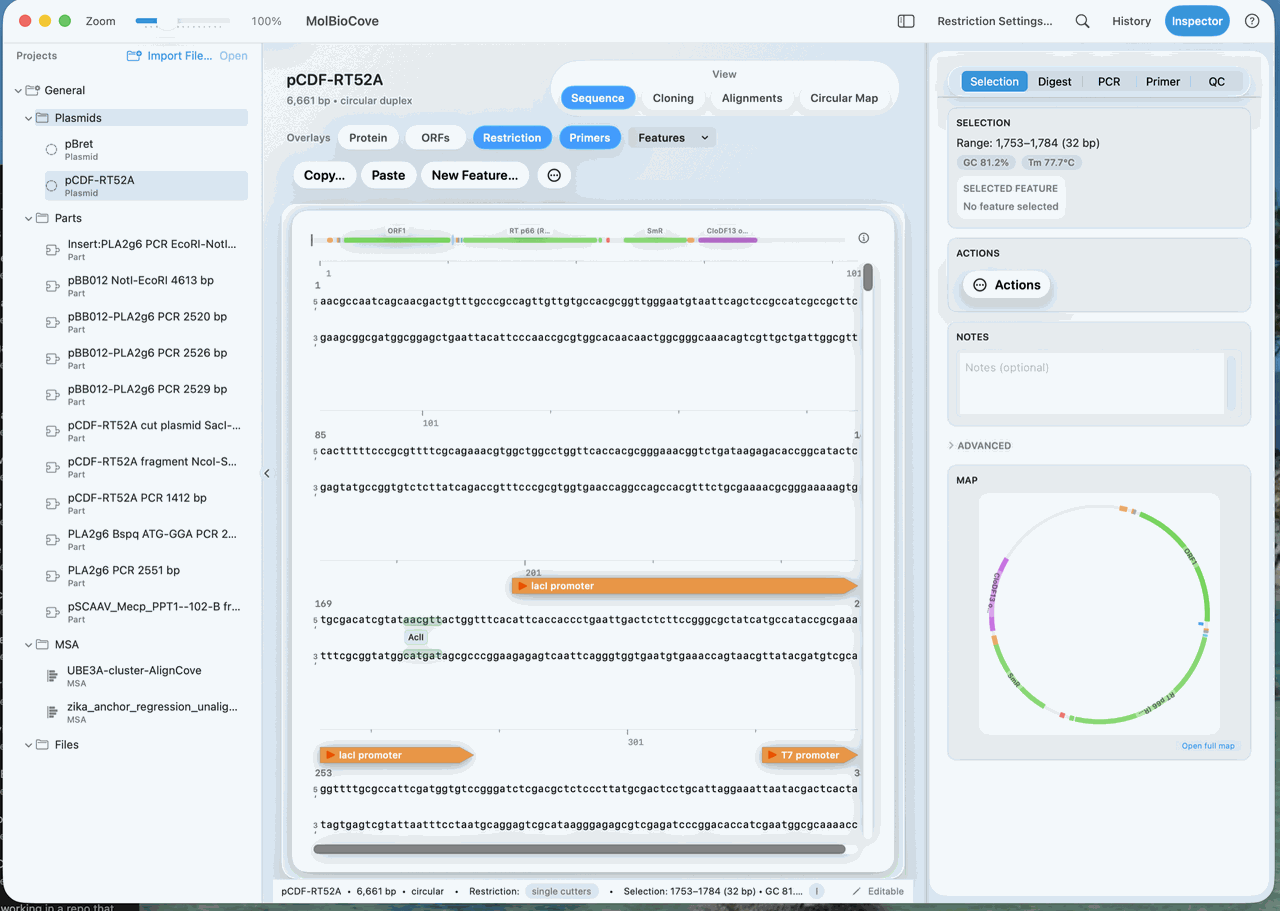This screenshot has width=1280, height=911.
Task: Switch to the Cloning view tab
Action: click(x=673, y=98)
